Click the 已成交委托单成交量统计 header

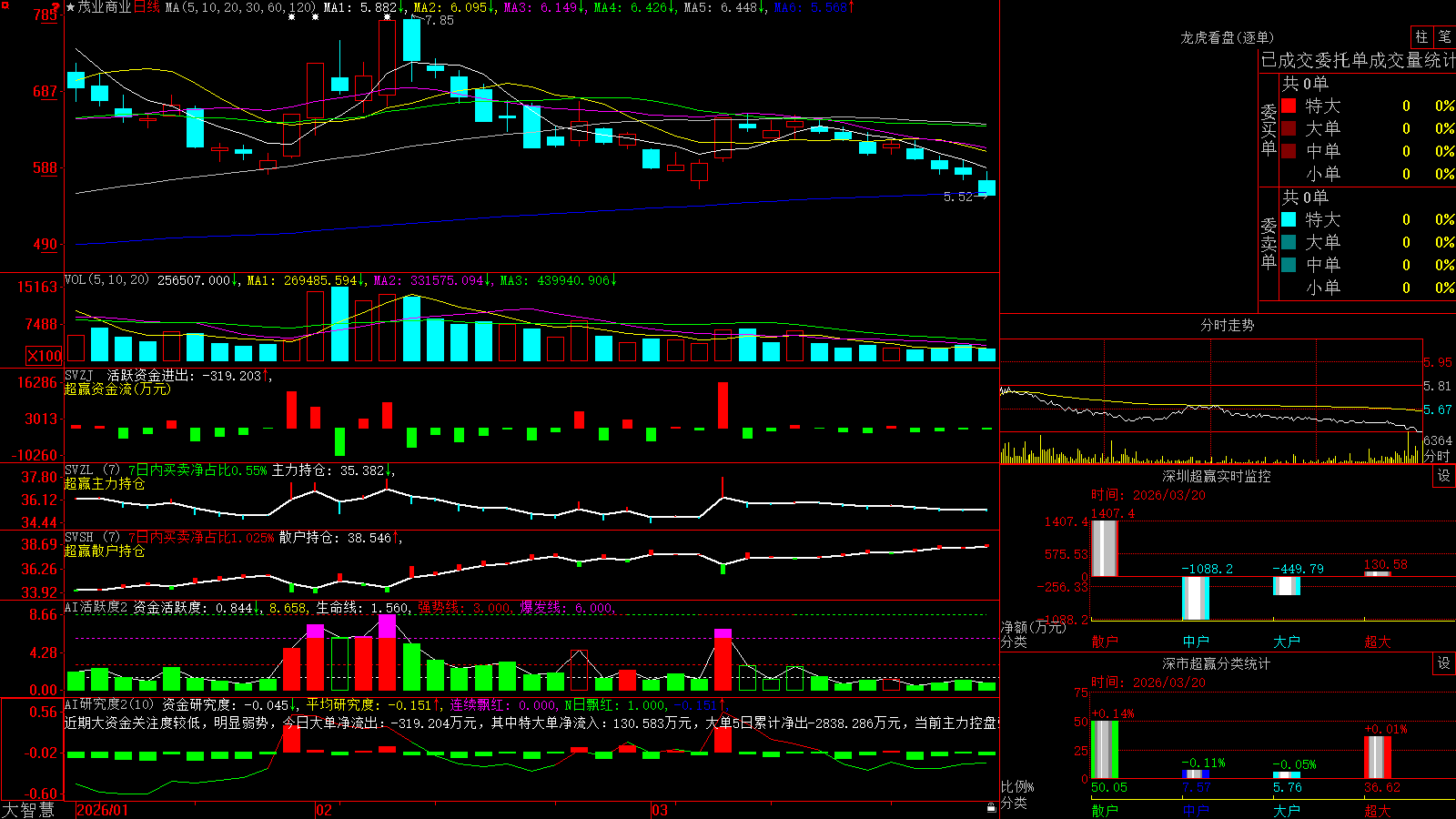(1358, 60)
